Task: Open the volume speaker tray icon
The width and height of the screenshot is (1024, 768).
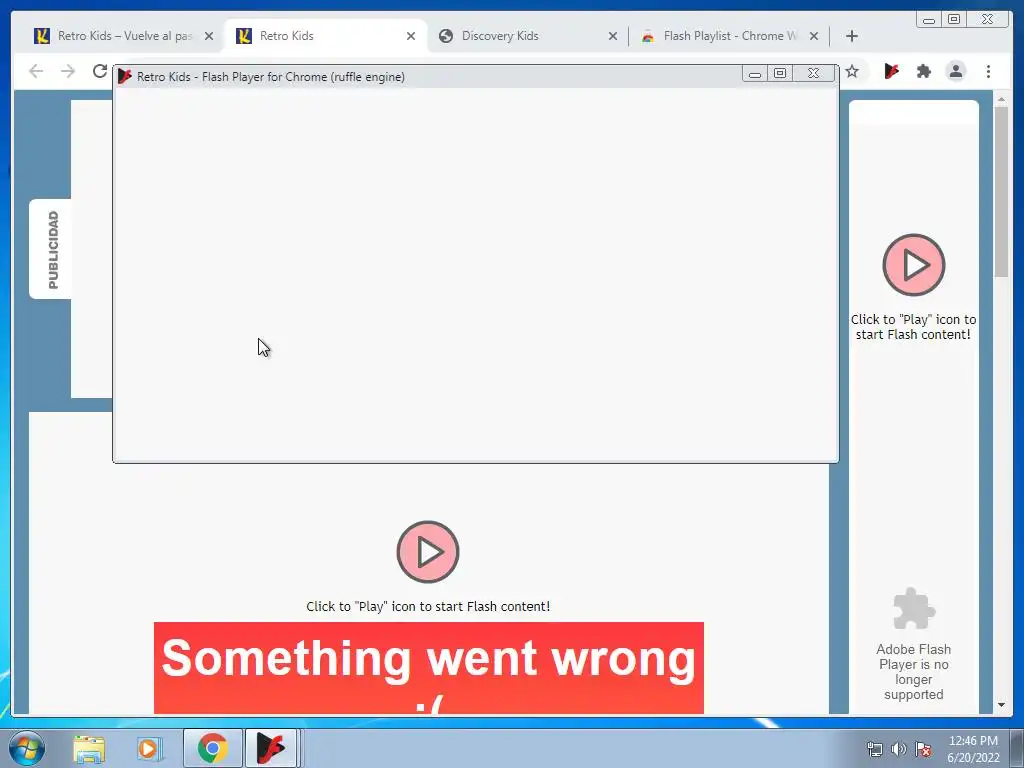Action: [x=899, y=749]
